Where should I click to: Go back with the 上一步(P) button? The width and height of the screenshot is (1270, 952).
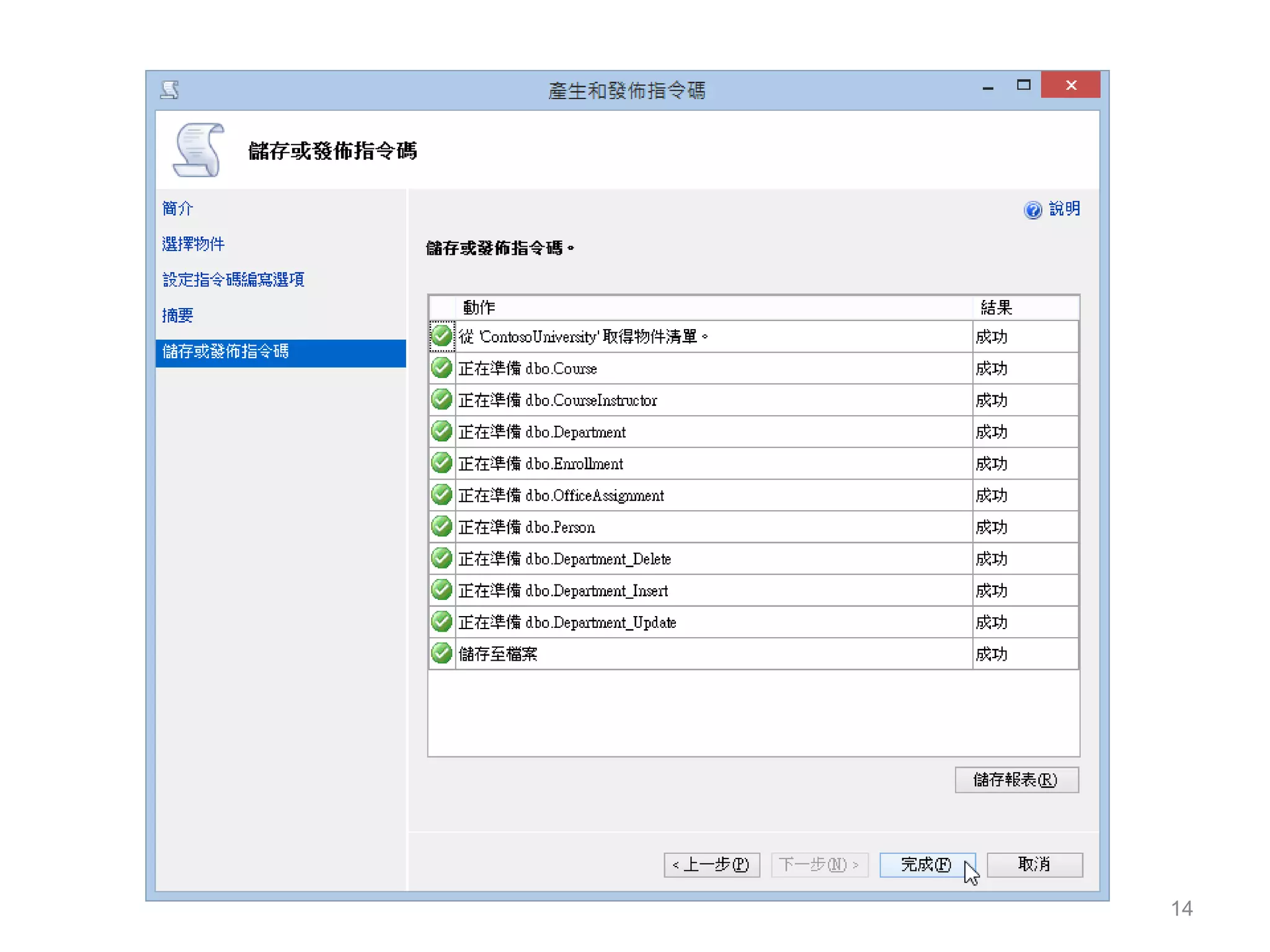click(x=711, y=865)
